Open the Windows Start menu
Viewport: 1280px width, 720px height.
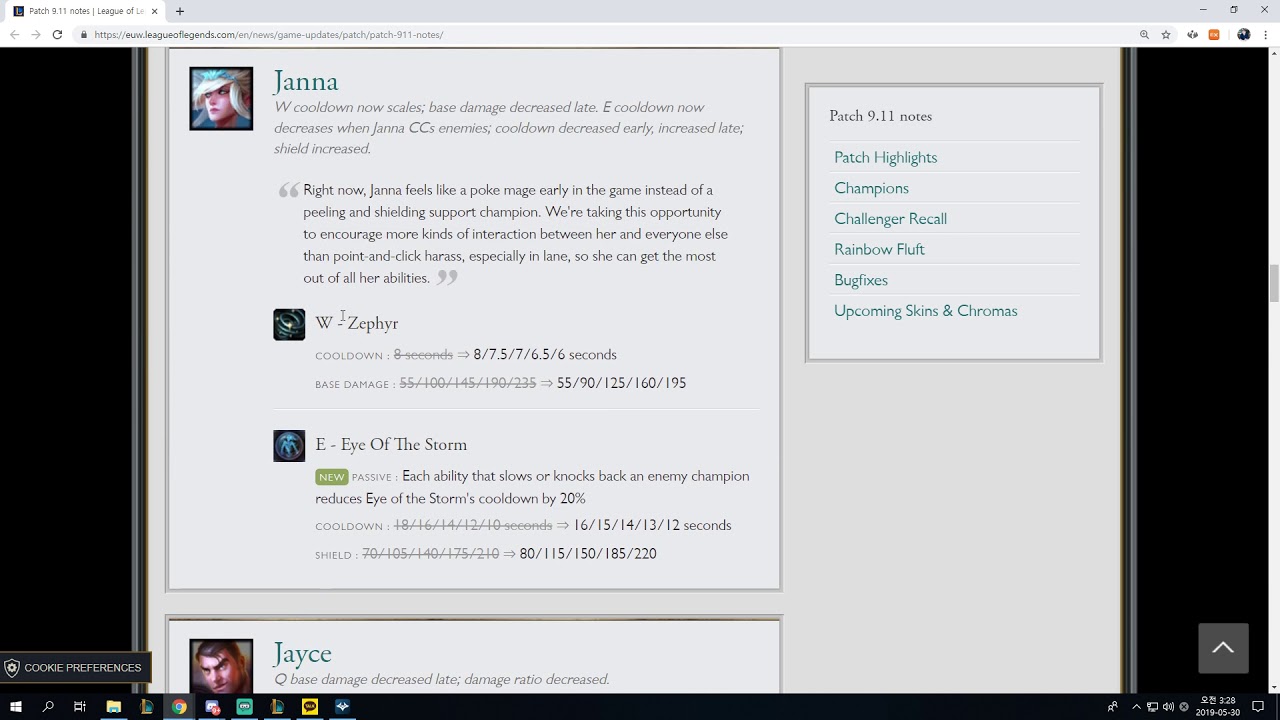tap(16, 707)
